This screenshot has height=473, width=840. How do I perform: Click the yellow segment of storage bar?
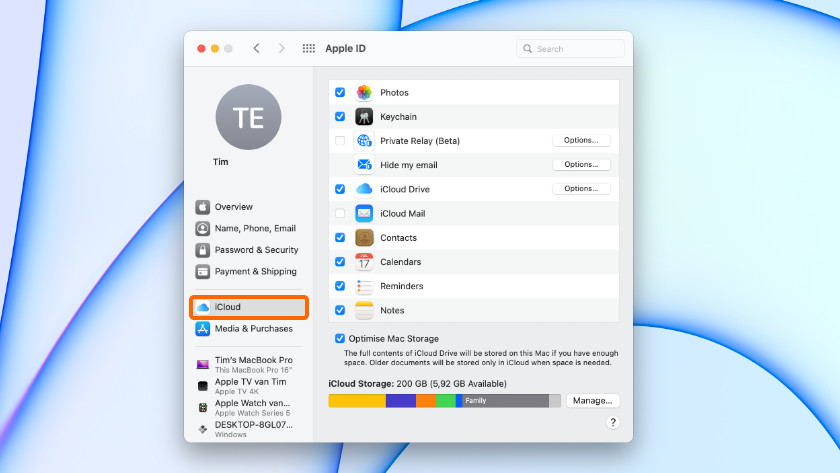[x=356, y=401]
